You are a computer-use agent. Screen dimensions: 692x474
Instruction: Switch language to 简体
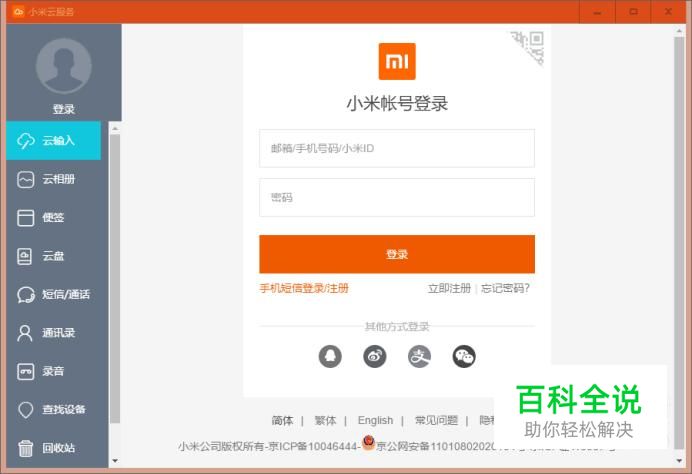(282, 421)
